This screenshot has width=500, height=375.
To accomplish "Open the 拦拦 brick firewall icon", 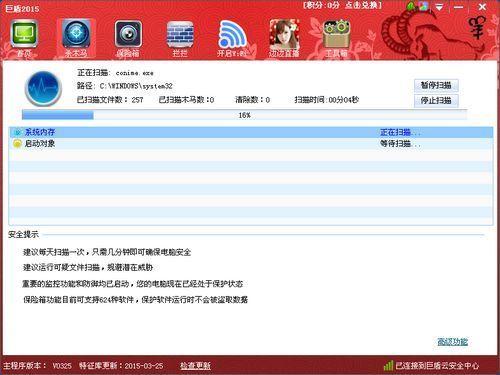I will point(180,38).
